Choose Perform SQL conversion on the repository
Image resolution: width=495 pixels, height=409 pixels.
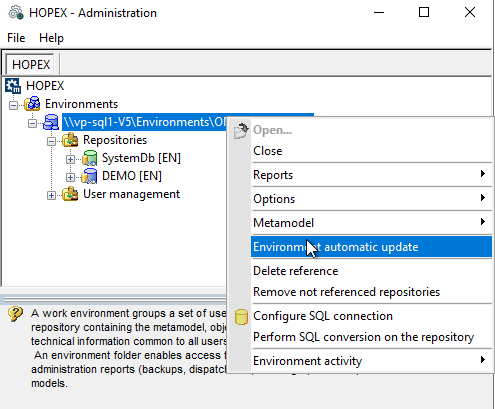pyautogui.click(x=371, y=337)
